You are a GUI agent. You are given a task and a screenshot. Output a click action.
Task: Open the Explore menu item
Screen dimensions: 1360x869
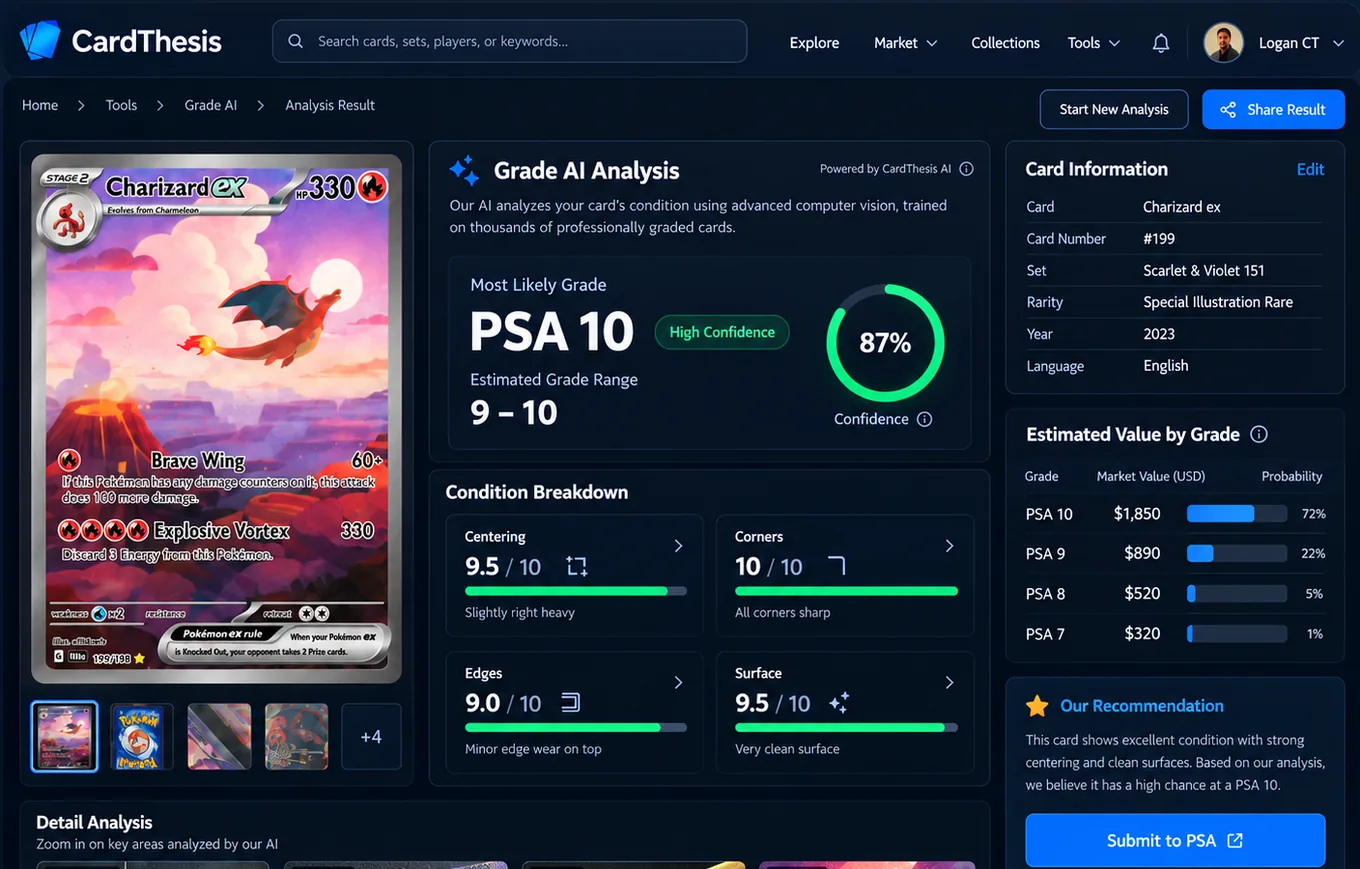coord(814,43)
